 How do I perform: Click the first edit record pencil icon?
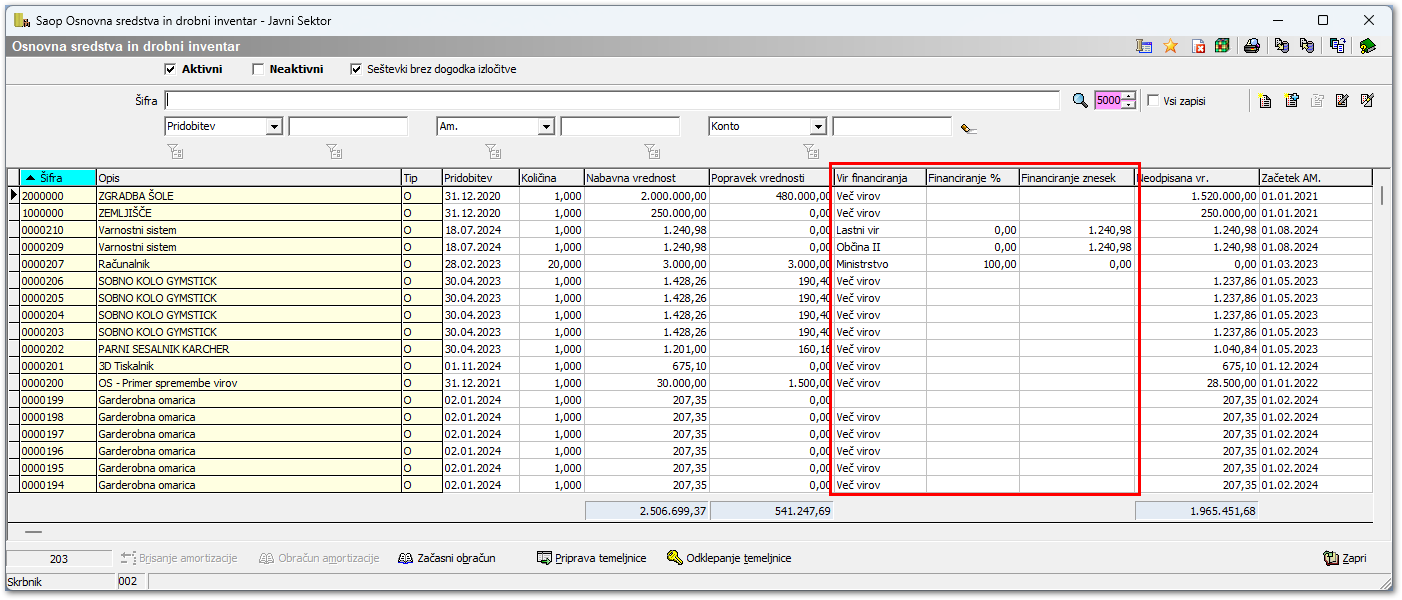(1342, 100)
